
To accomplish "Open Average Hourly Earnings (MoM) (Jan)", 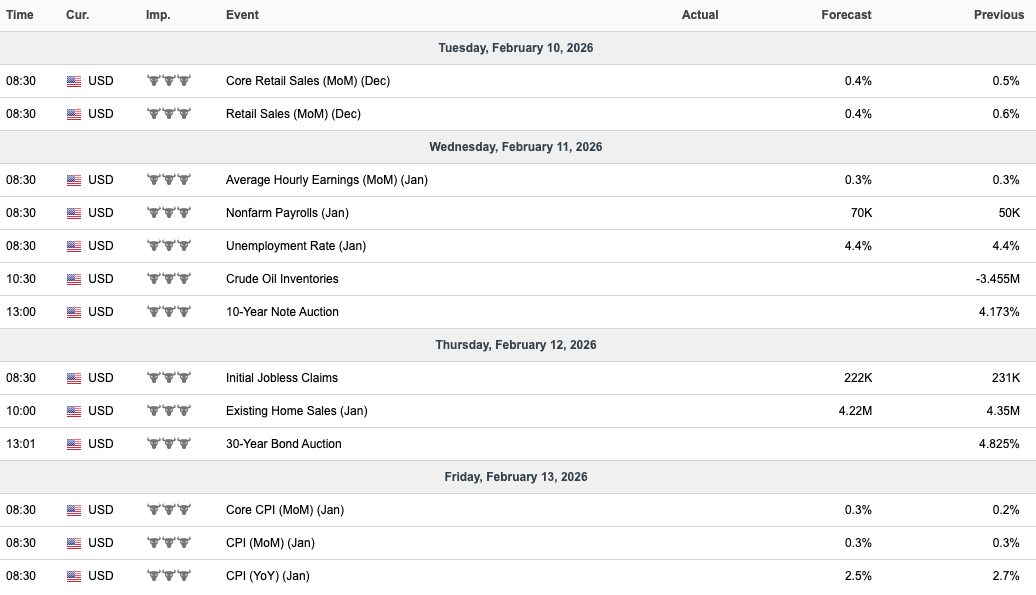I will click(327, 180).
